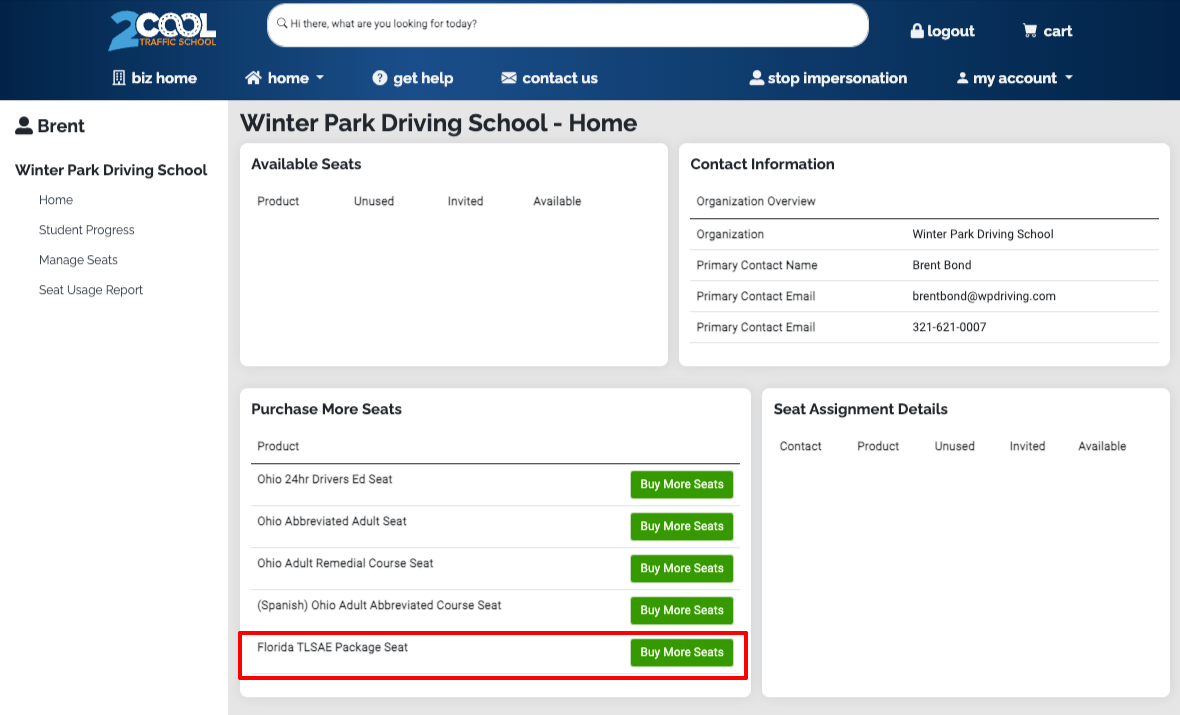Open the cart link
Image resolution: width=1180 pixels, height=715 pixels.
tap(1048, 31)
